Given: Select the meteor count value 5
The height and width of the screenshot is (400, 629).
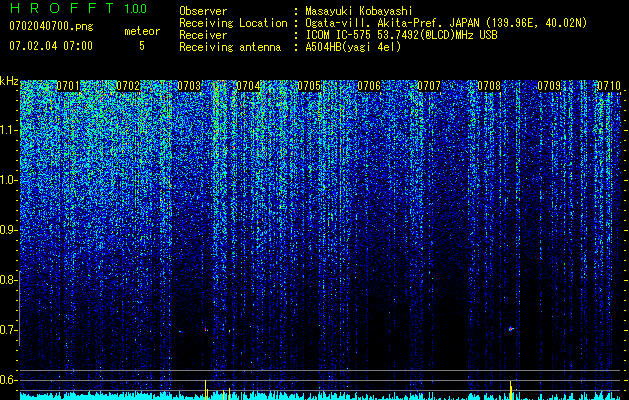Looking at the screenshot, I should [x=142, y=46].
